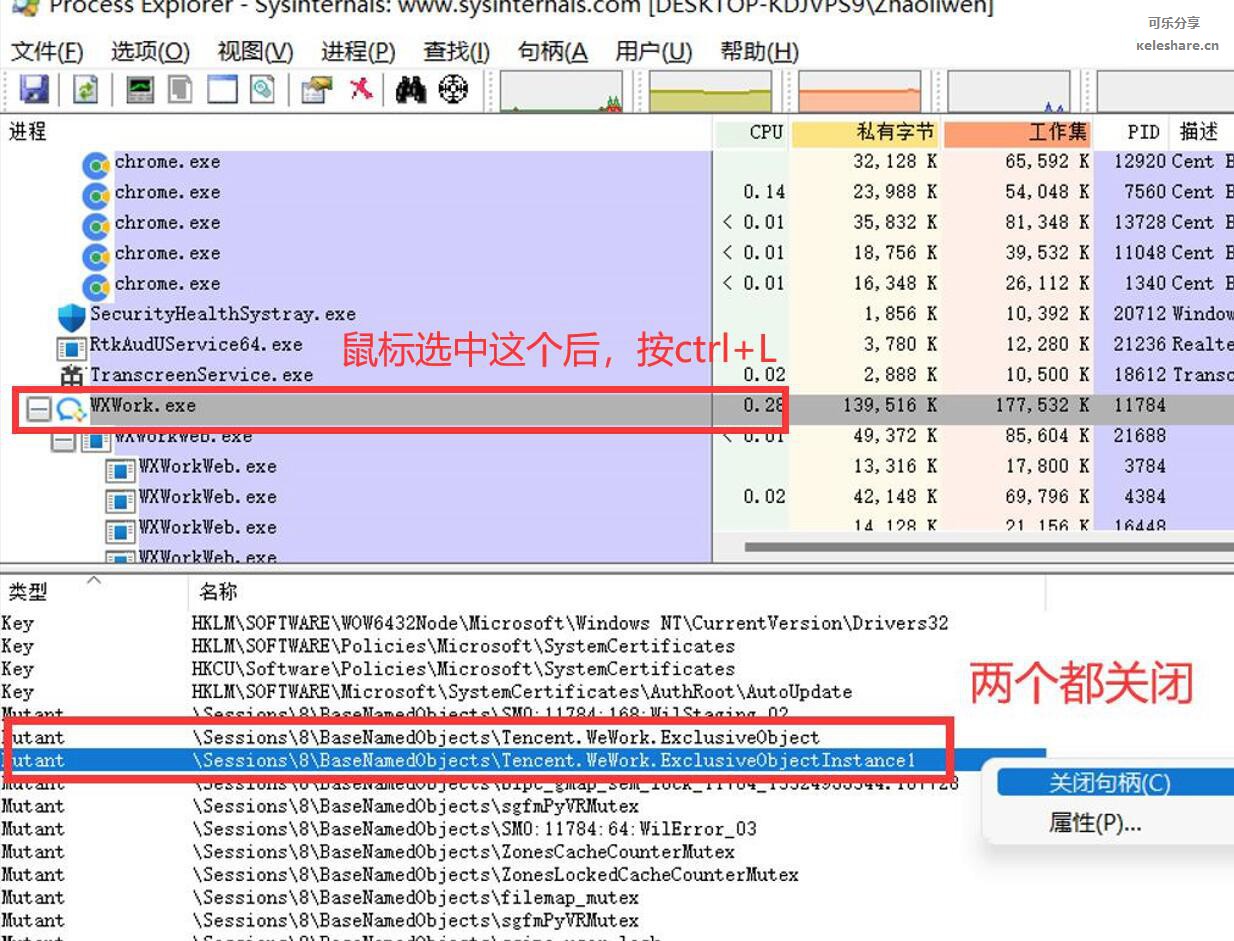Screen dimensions: 1234x941
Task: Click the Save toolbar icon
Action: [34, 90]
